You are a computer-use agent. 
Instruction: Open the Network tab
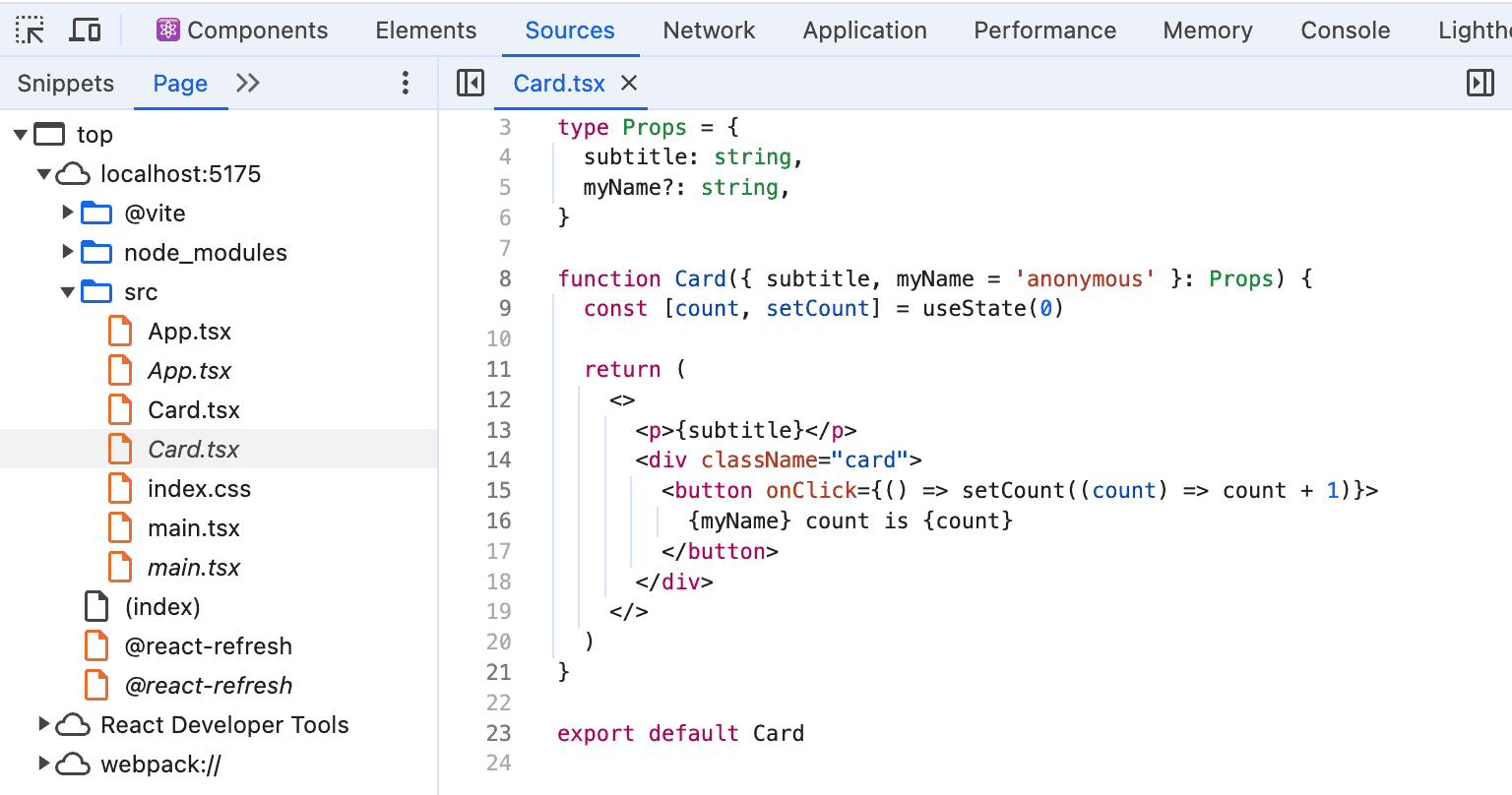pyautogui.click(x=709, y=31)
